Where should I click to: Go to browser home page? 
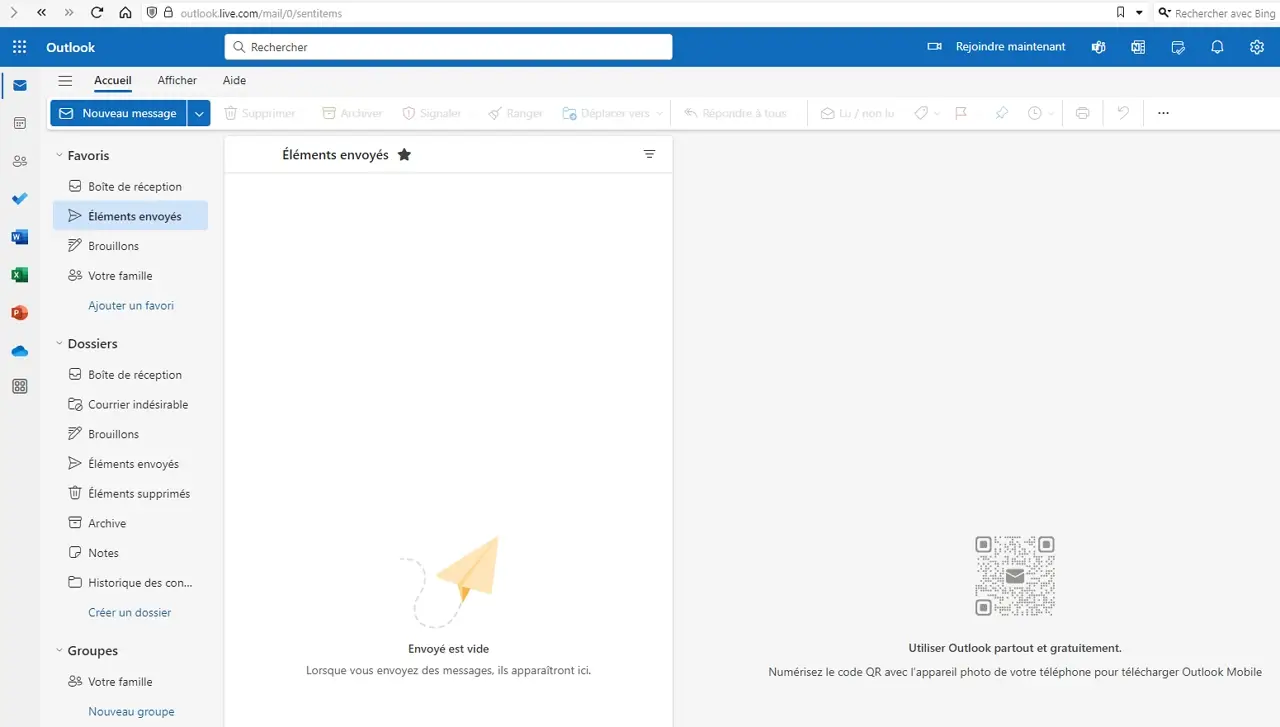tap(125, 13)
